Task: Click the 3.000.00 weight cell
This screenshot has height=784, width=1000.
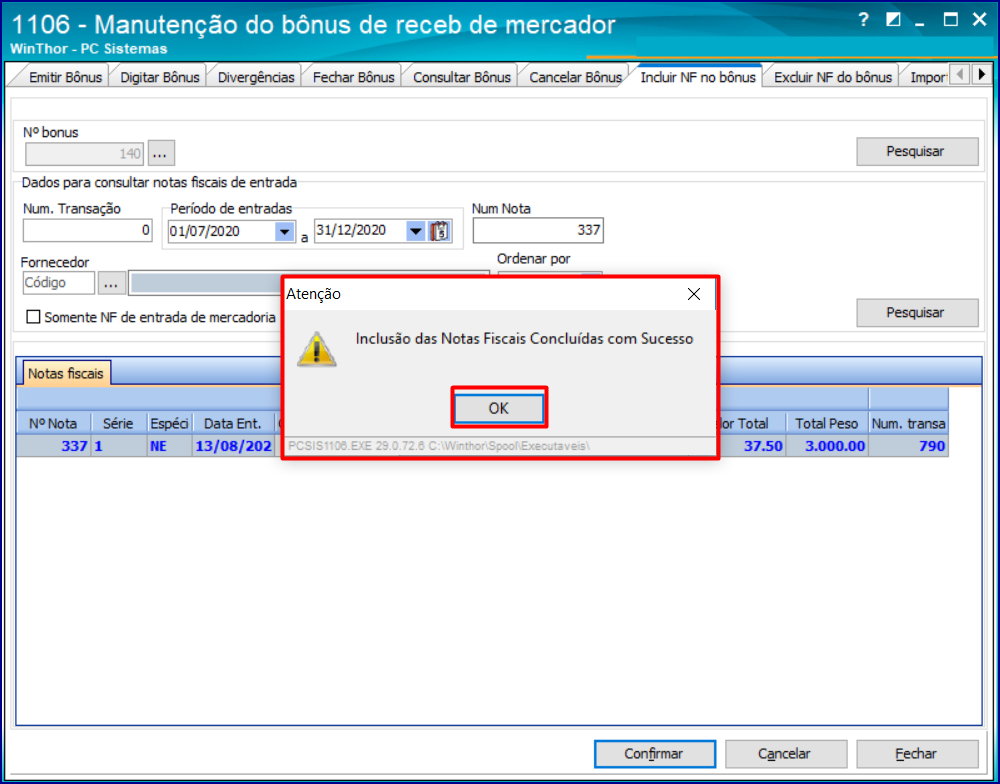Action: coord(827,446)
